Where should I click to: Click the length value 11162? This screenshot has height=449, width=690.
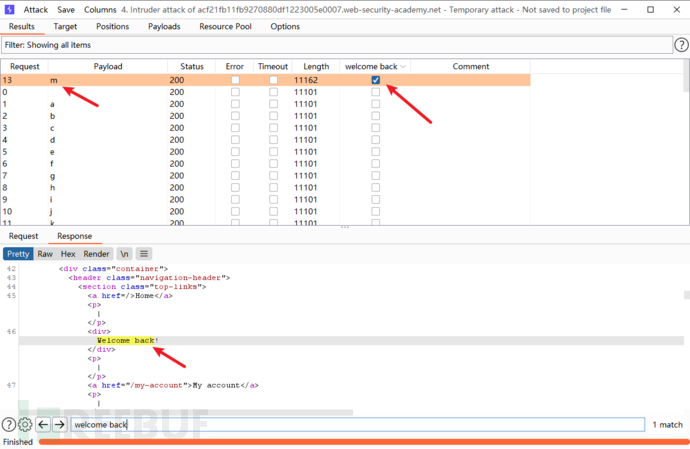pos(306,80)
